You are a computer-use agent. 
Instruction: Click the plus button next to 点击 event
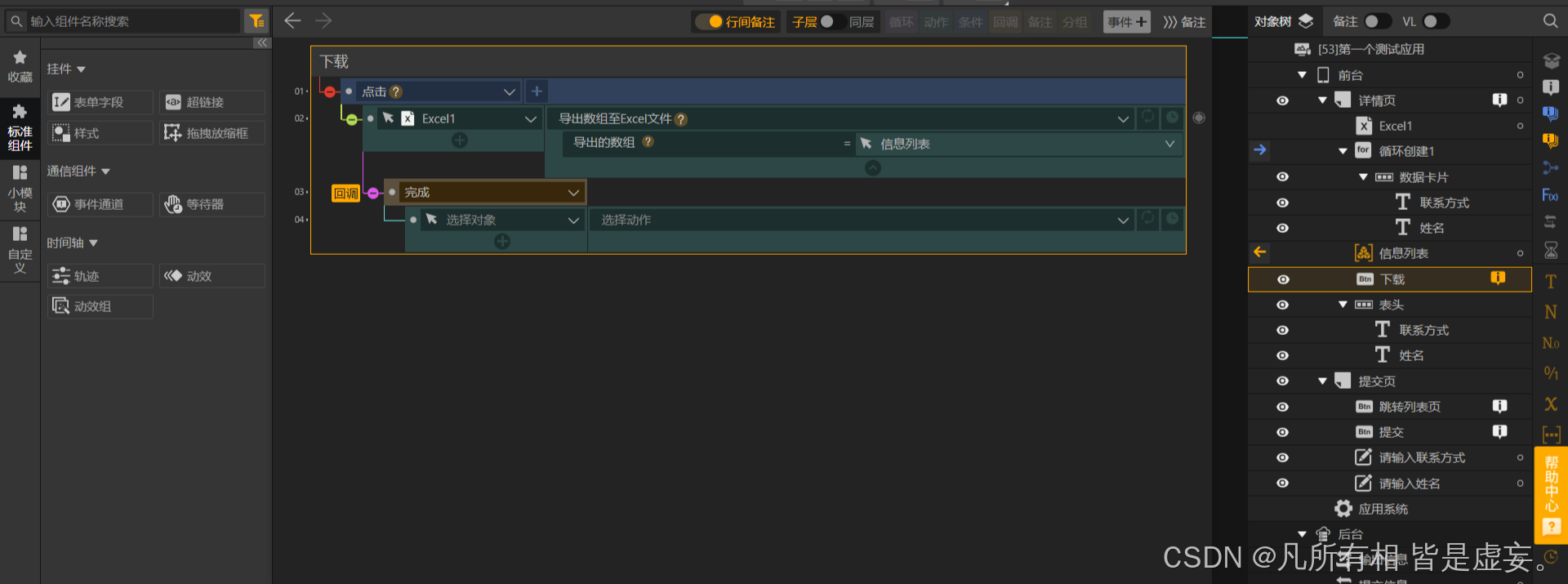tap(537, 91)
